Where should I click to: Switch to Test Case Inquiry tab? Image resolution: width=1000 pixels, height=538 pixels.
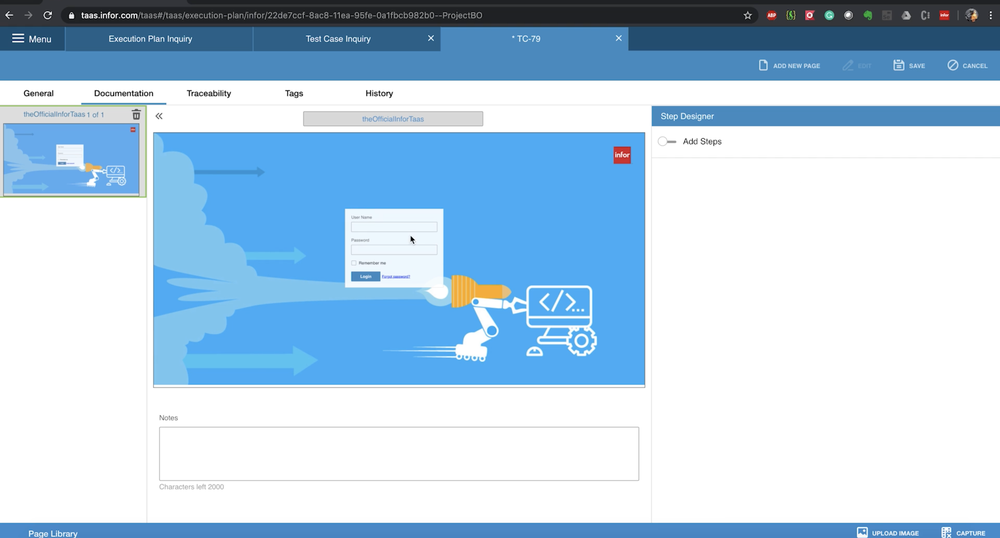[338, 39]
